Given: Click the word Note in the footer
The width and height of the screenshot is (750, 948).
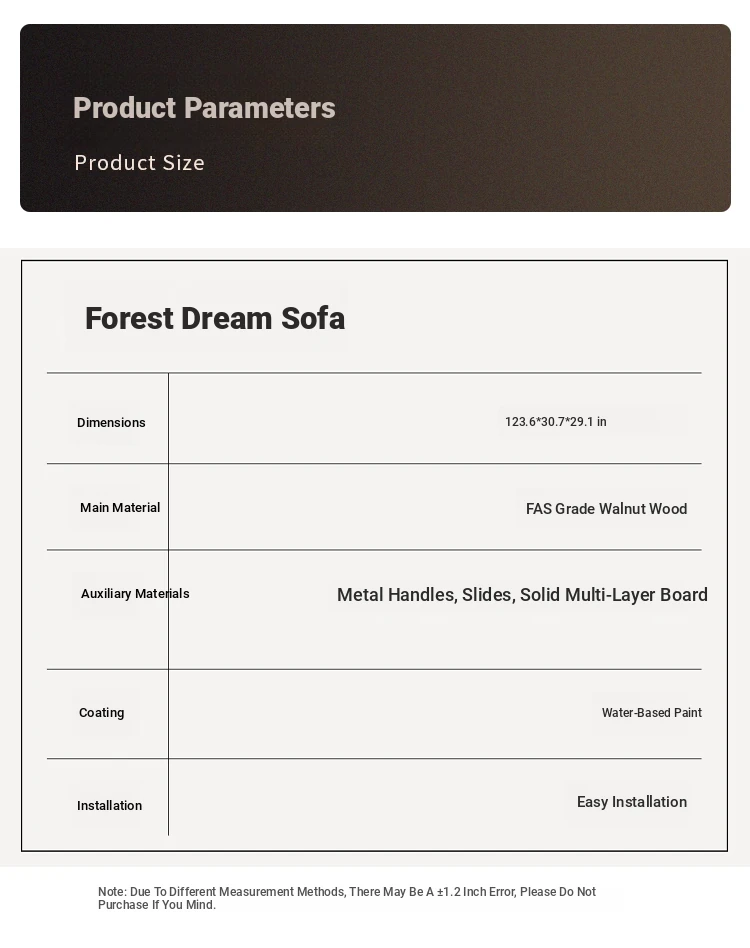Looking at the screenshot, I should click(111, 892).
